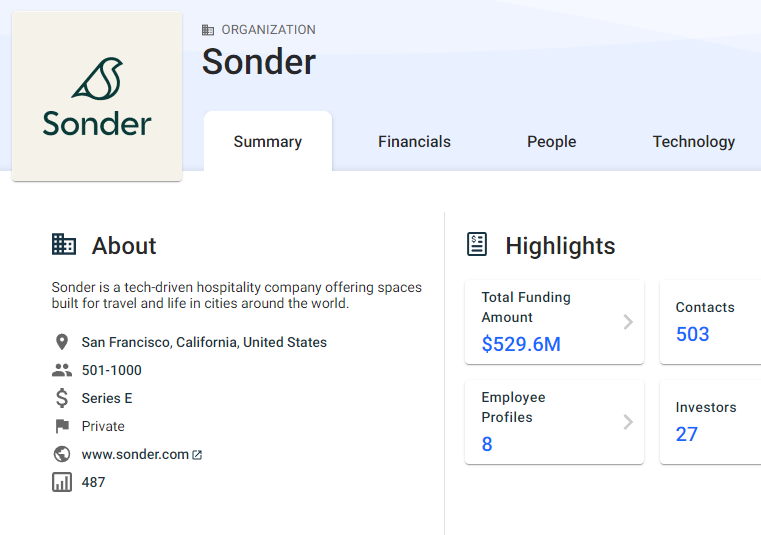Go to the Technology tab
Screen dimensions: 761x535
coord(693,142)
